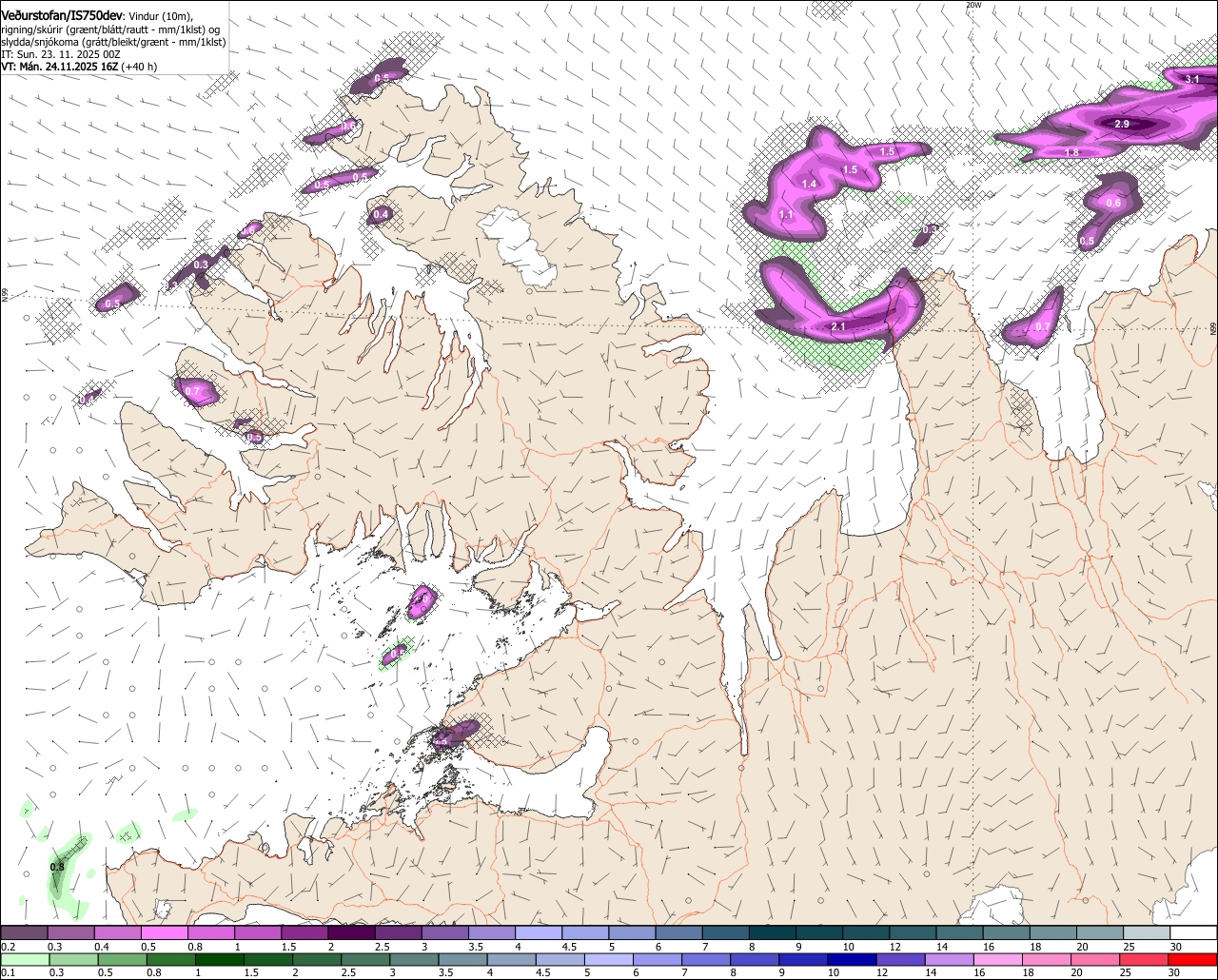Screen dimensions: 1218x980
Task: Select upper legend swatch for 0.4–0.5
Action: (x=118, y=933)
